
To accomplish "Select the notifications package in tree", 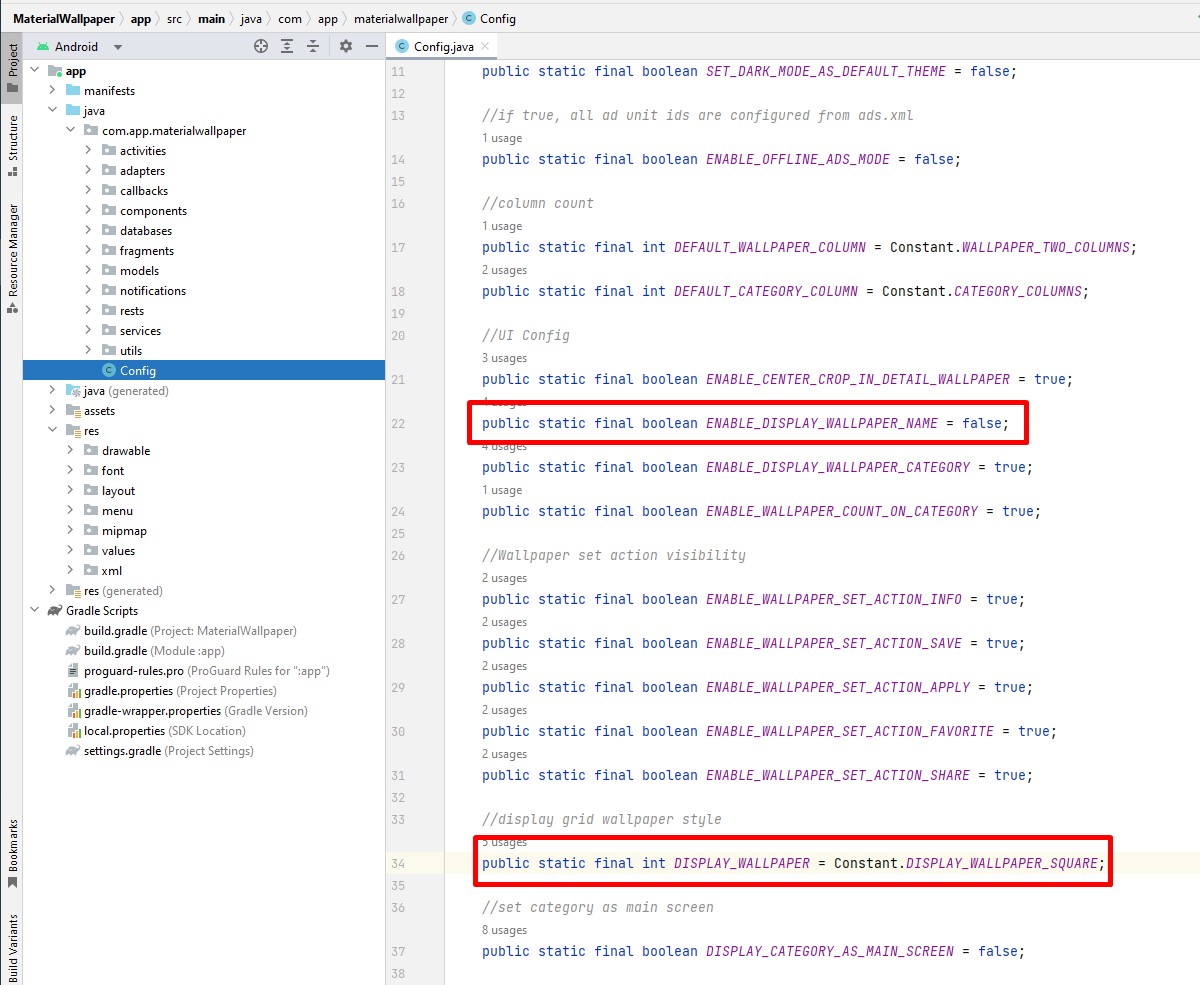I will [x=153, y=291].
